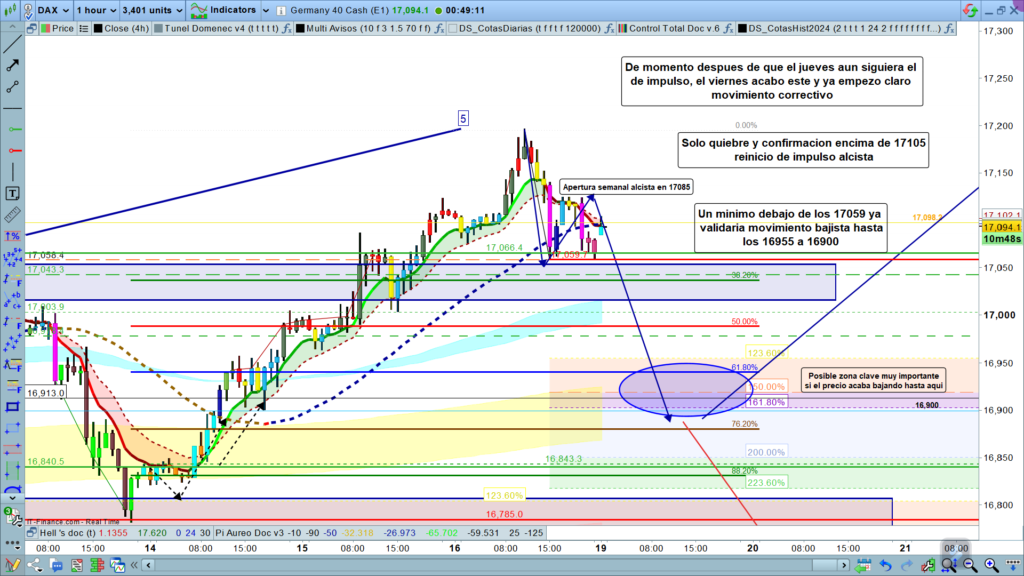Collapse the indicator bar with up chevron
The image size is (1024, 576).
coord(13,29)
